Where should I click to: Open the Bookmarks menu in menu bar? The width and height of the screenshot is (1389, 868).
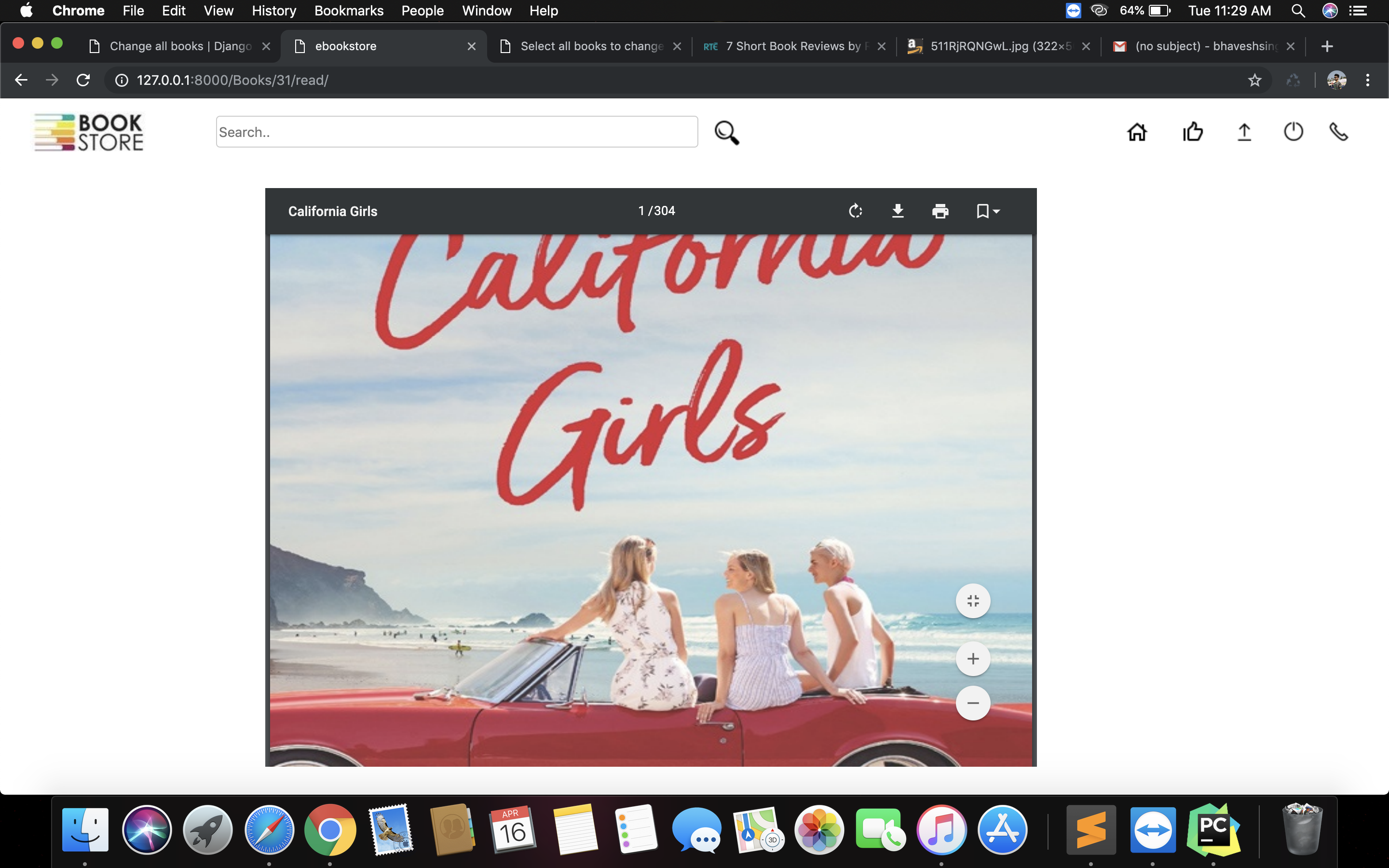point(348,10)
